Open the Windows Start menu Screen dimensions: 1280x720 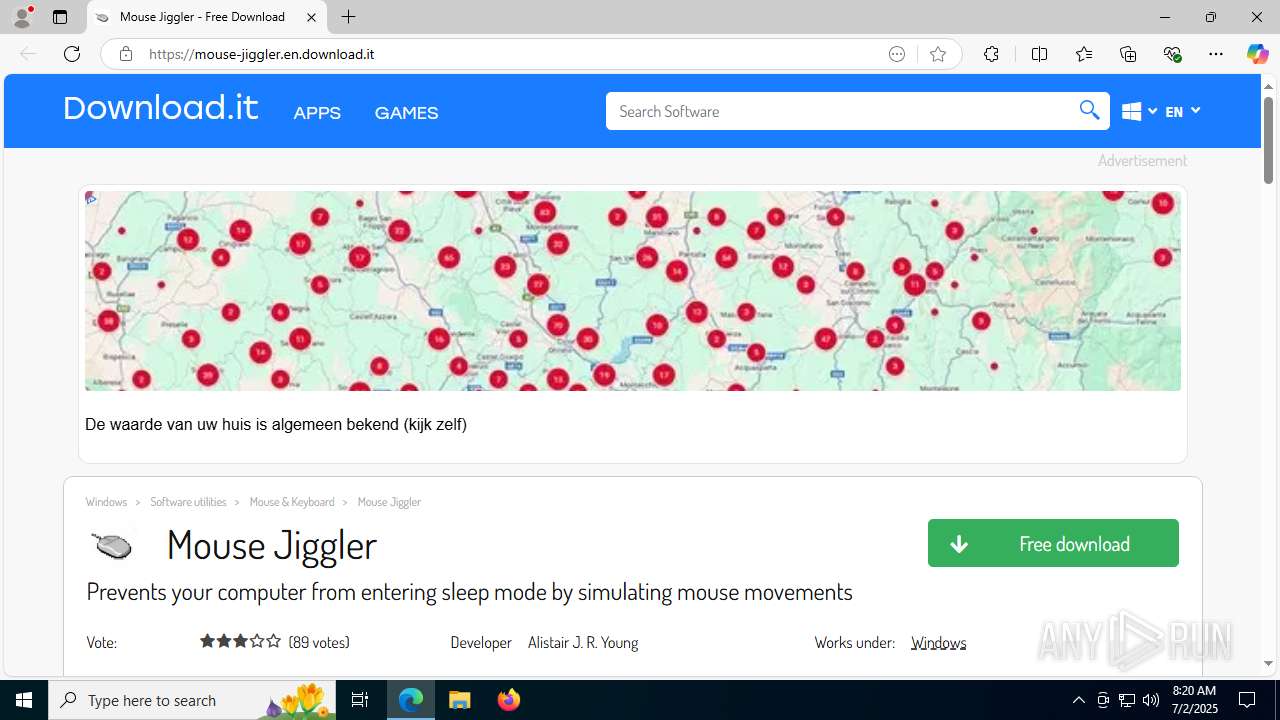pyautogui.click(x=24, y=700)
